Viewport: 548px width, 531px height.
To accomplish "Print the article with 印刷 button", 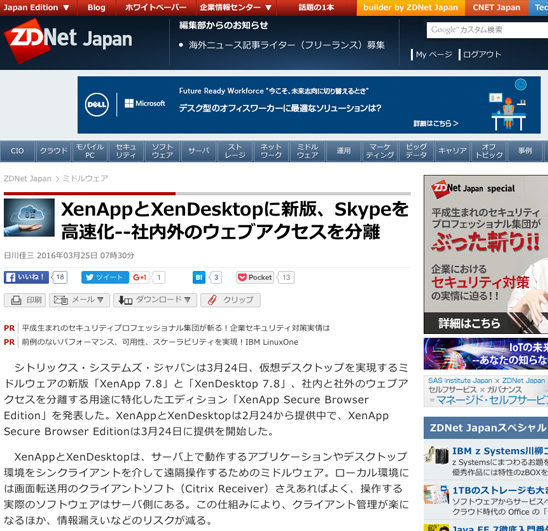I will click(25, 300).
